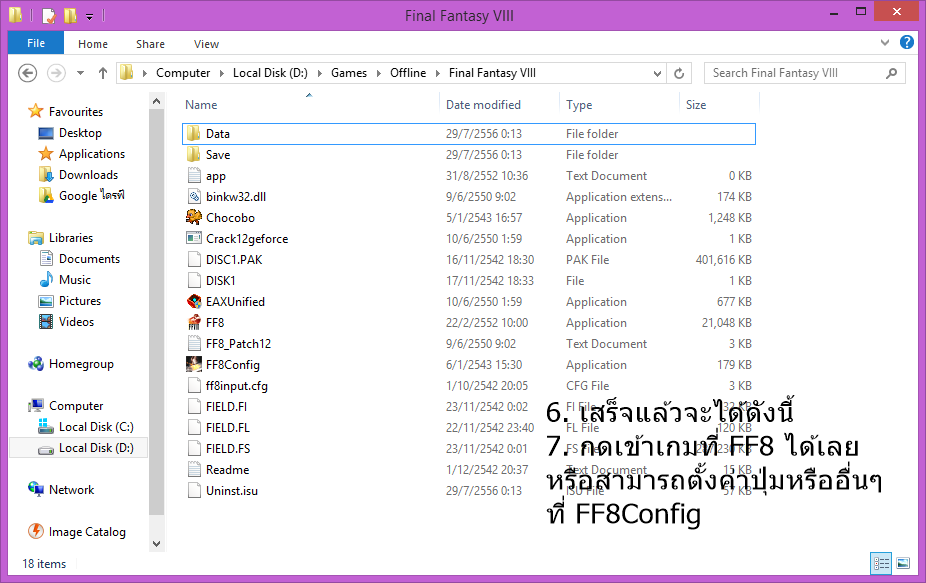
Task: Expand the ribbon with chevron
Action: pos(885,43)
